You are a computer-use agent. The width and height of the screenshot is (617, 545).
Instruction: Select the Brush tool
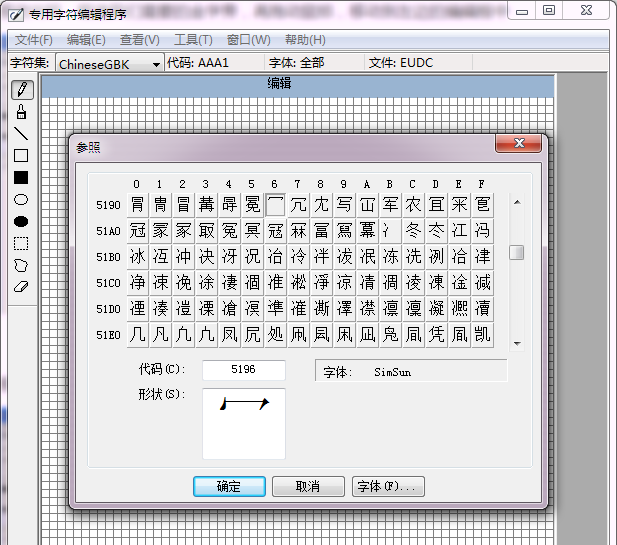(x=21, y=112)
